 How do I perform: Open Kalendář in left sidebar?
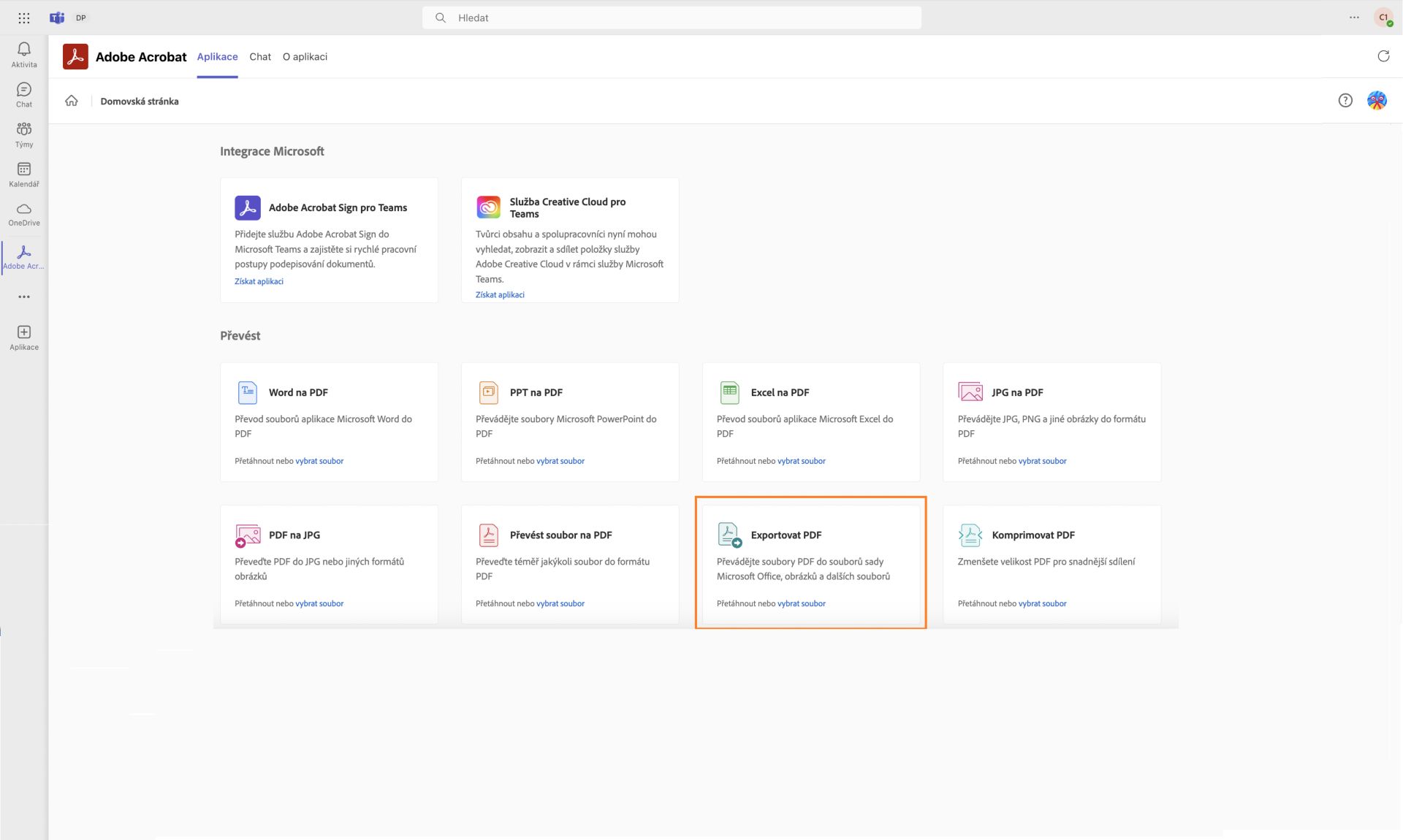point(24,175)
